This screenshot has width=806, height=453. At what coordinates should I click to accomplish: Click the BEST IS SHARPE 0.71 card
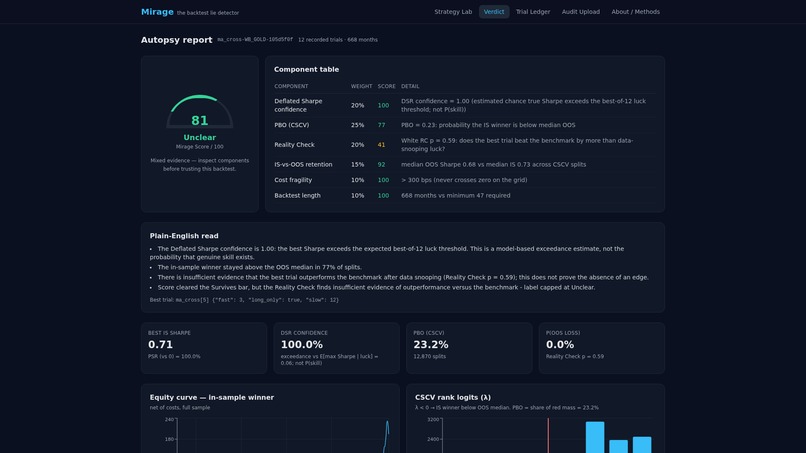(x=204, y=348)
